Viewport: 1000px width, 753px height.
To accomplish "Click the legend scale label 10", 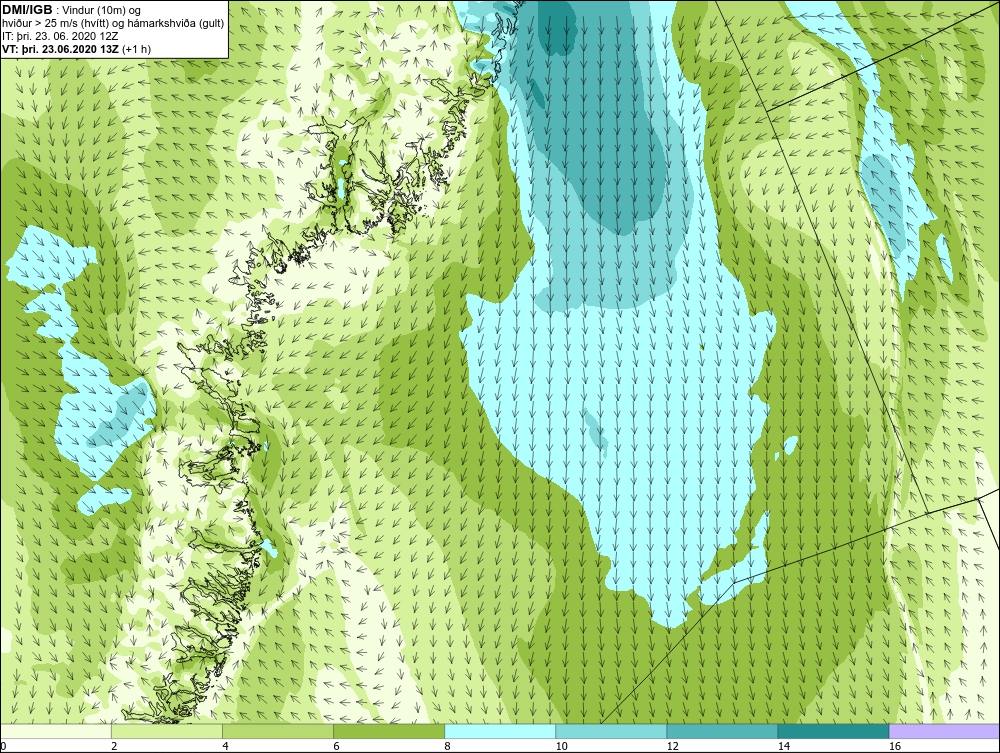I will pos(561,746).
